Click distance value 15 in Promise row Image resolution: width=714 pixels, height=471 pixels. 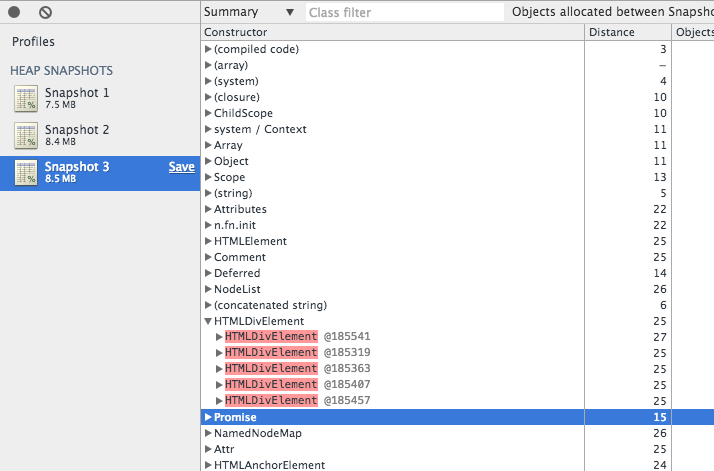coord(660,417)
